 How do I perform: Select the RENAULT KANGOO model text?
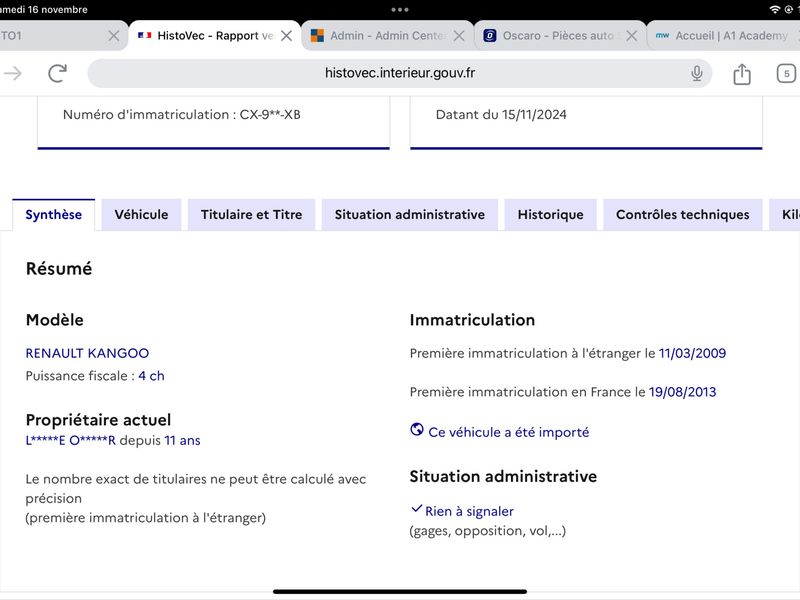87,353
